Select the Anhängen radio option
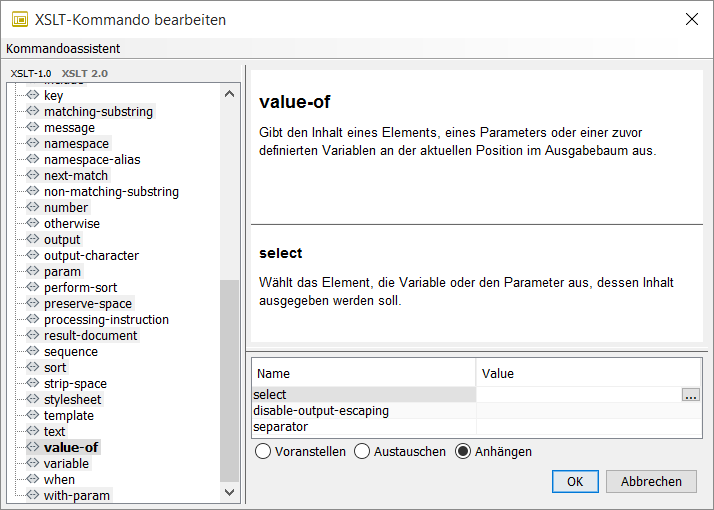The width and height of the screenshot is (714, 510). tap(464, 451)
